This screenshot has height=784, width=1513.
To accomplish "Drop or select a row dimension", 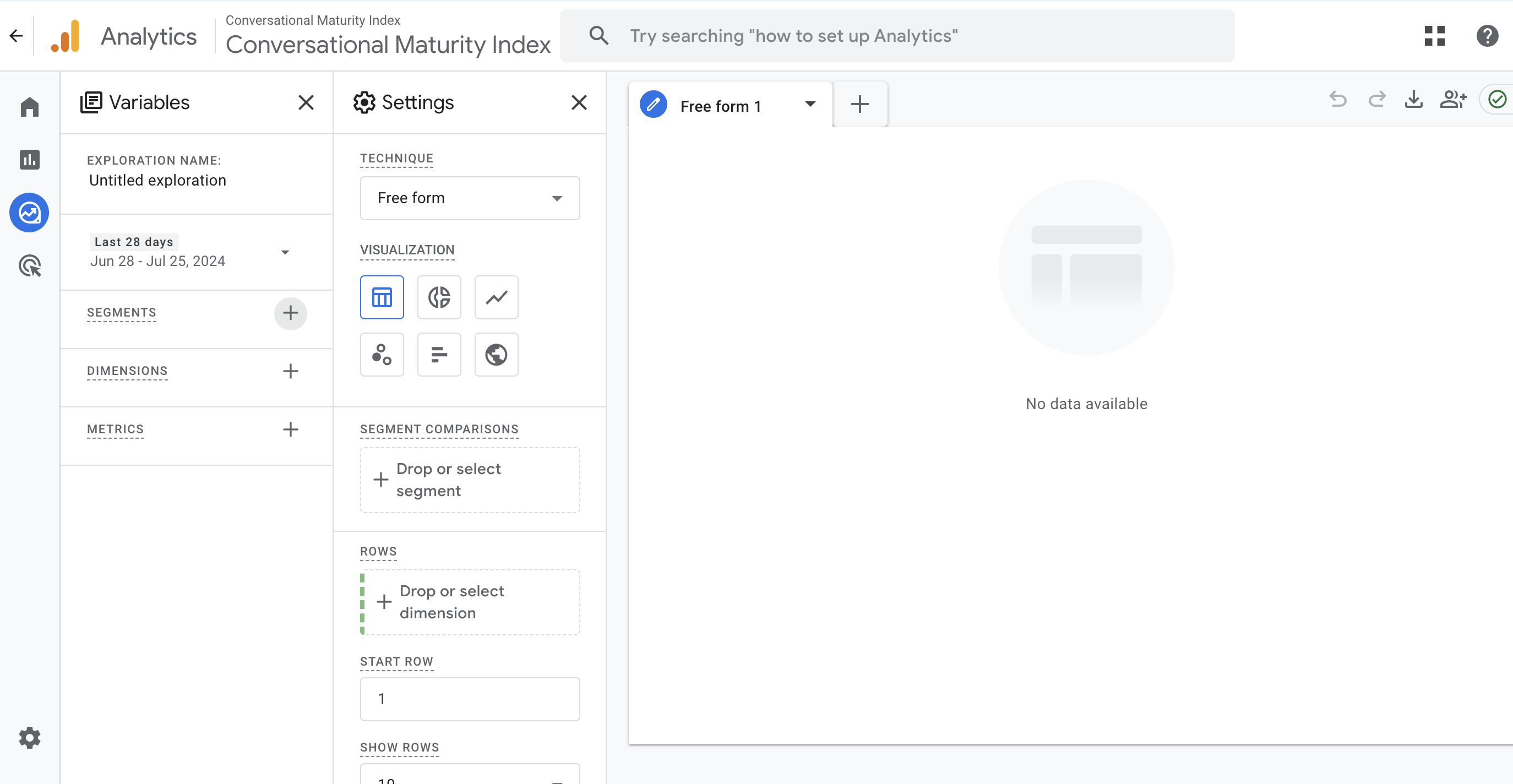I will pyautogui.click(x=470, y=602).
